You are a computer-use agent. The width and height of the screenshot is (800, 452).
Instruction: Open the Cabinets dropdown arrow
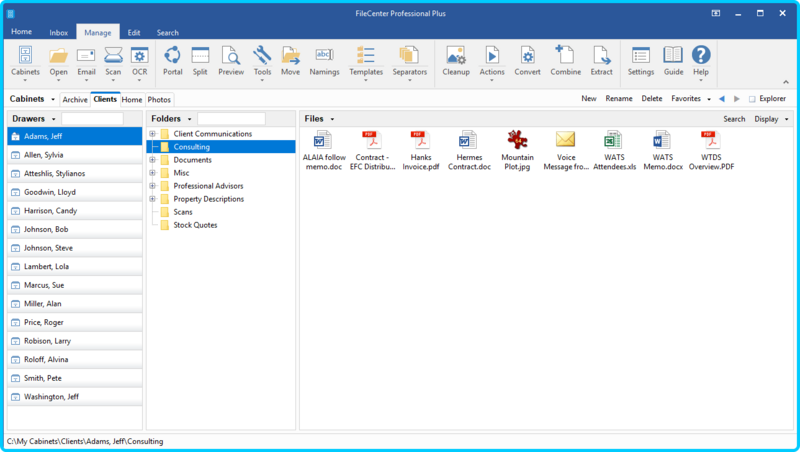53,99
